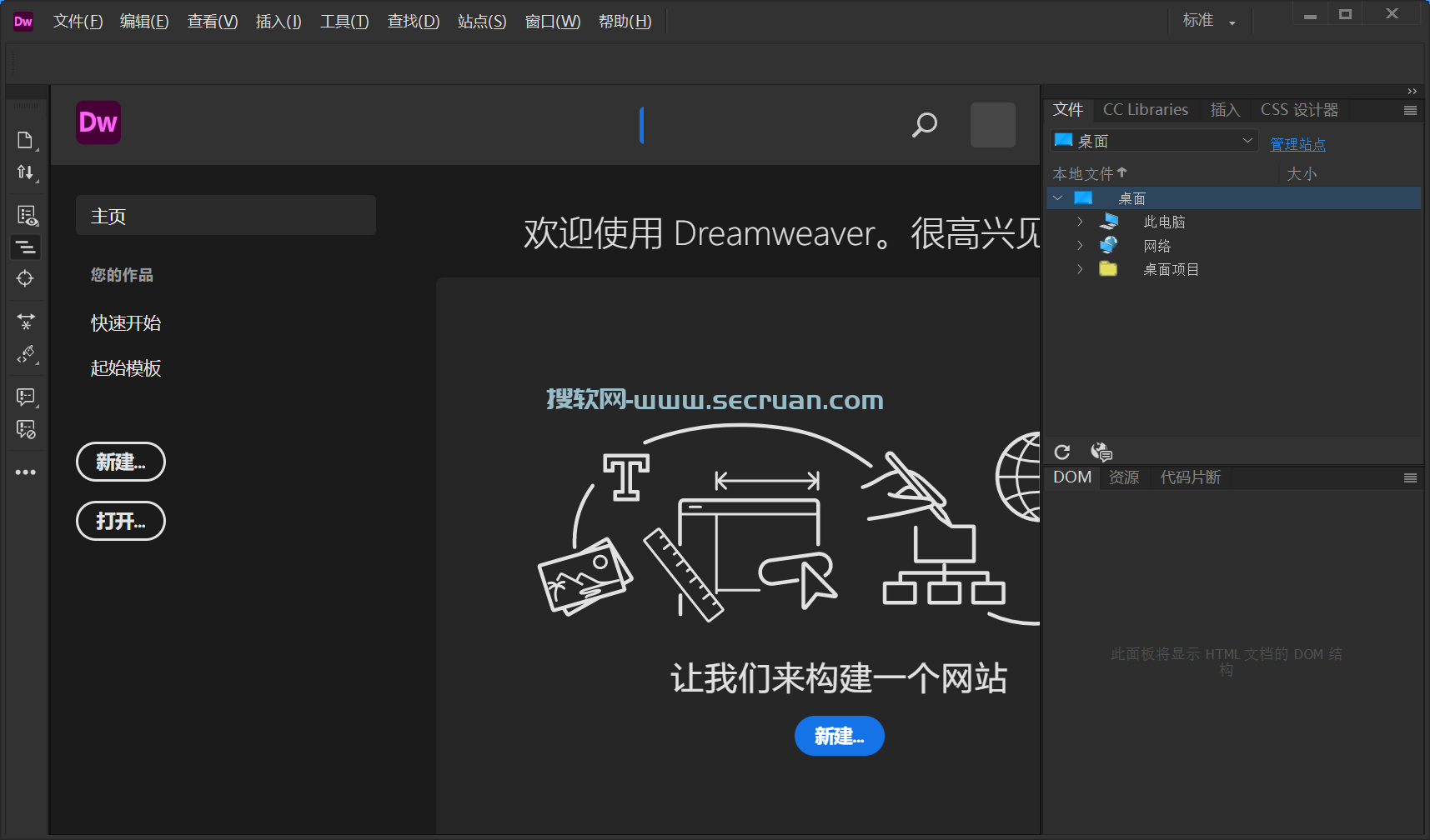Select the 桌面 row in file tree
This screenshot has height=840, width=1430.
(1233, 198)
